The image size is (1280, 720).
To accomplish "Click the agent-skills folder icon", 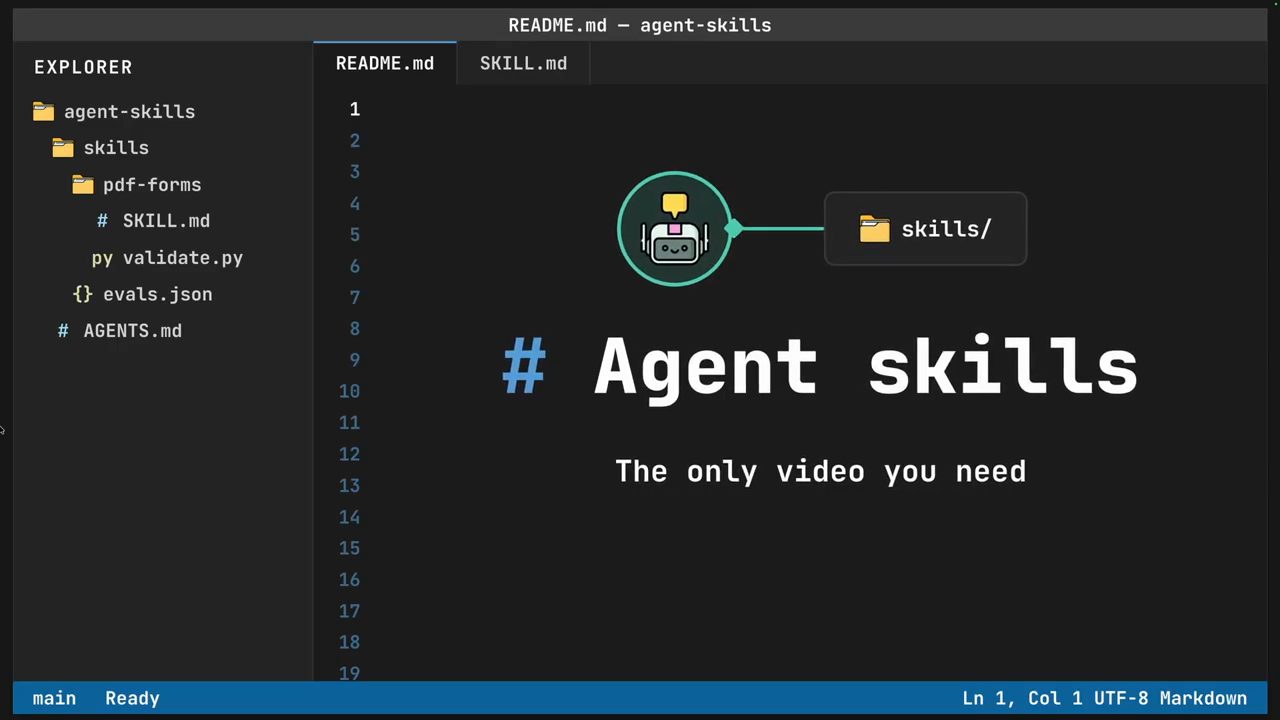I will click(43, 111).
